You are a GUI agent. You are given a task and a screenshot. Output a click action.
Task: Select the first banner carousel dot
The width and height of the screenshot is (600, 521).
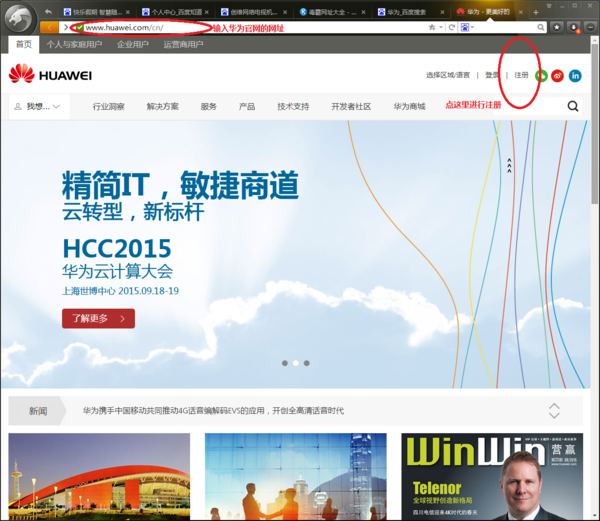coord(285,363)
